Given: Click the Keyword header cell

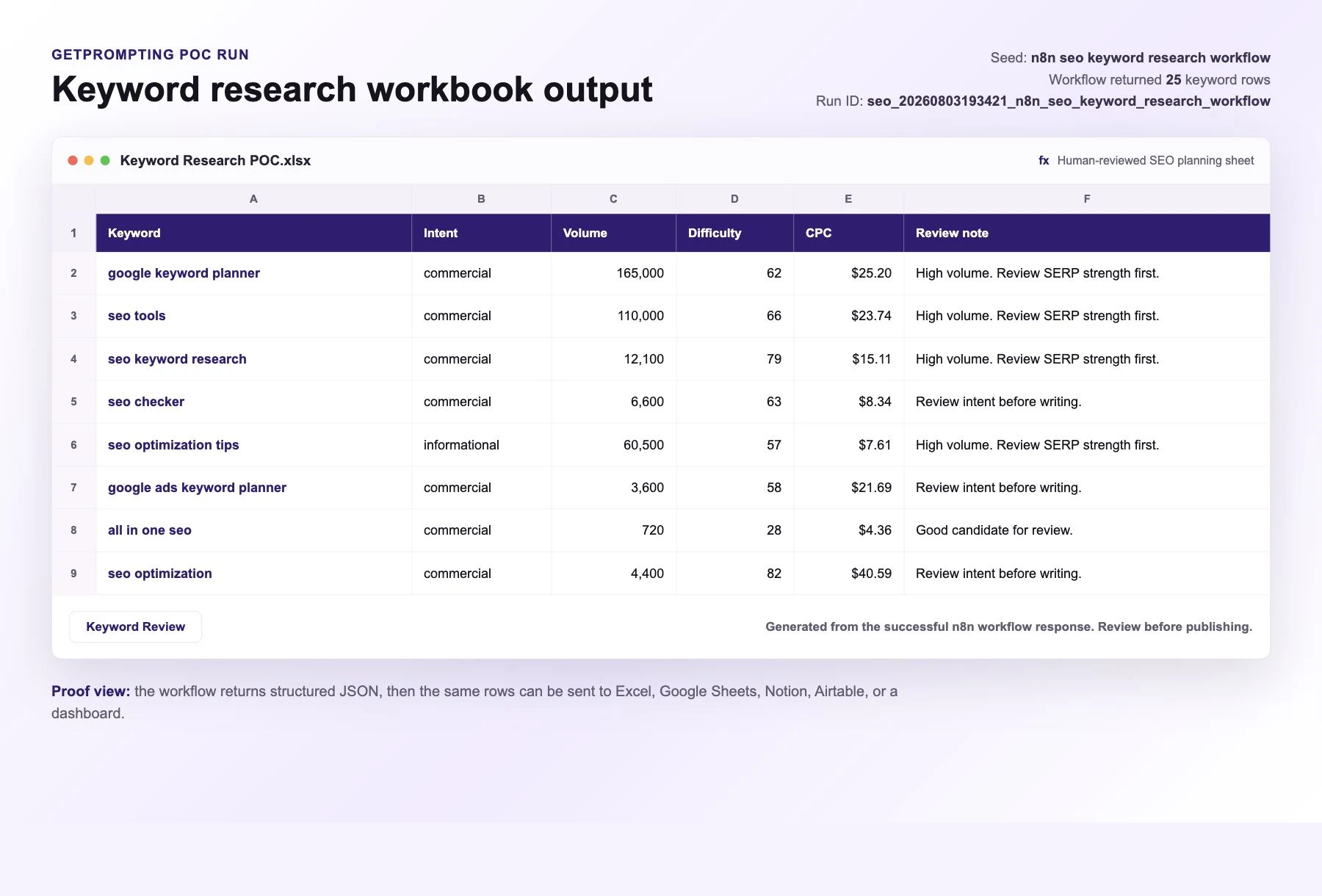Looking at the screenshot, I should (253, 233).
